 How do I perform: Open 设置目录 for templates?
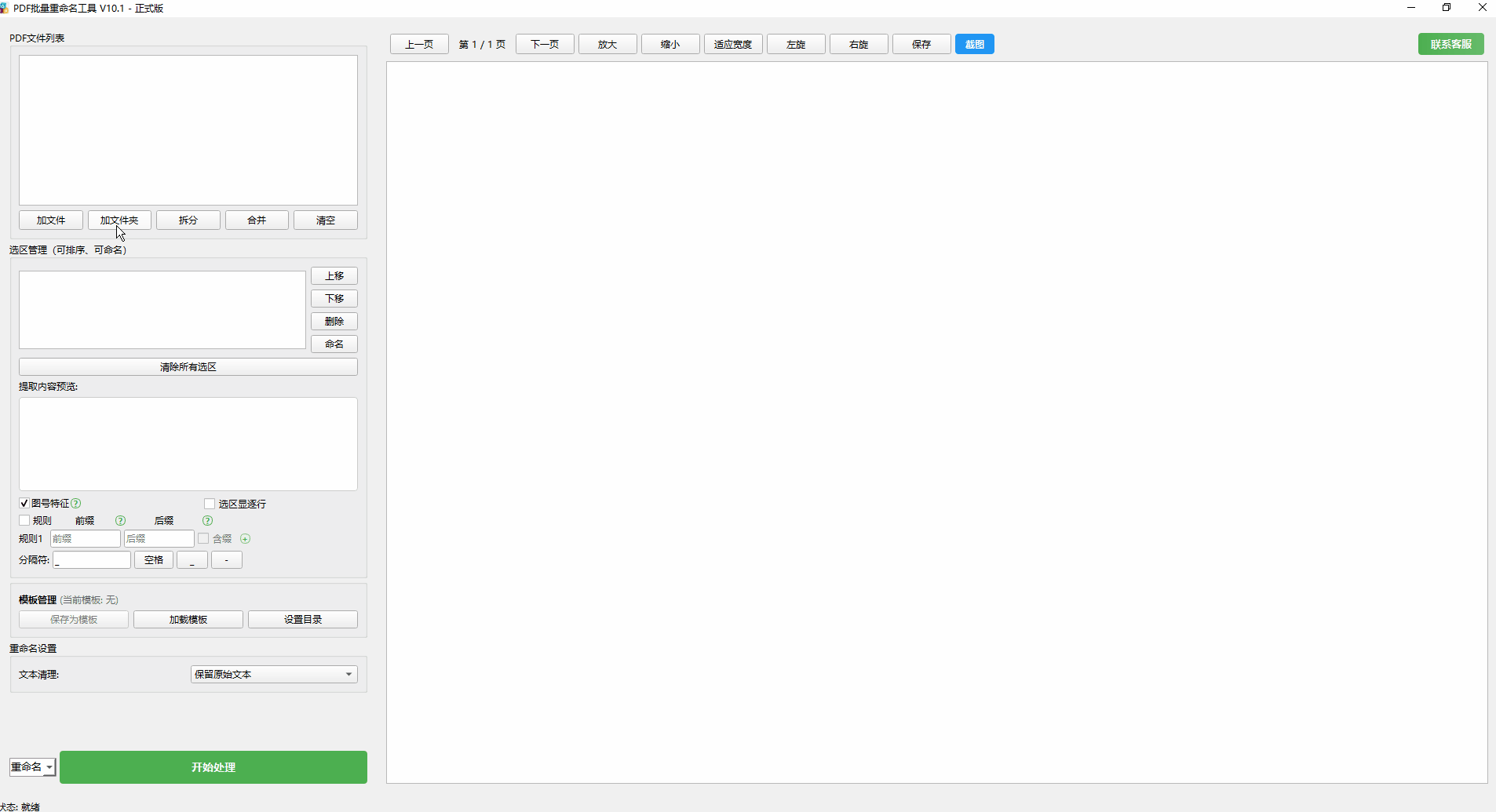303,620
